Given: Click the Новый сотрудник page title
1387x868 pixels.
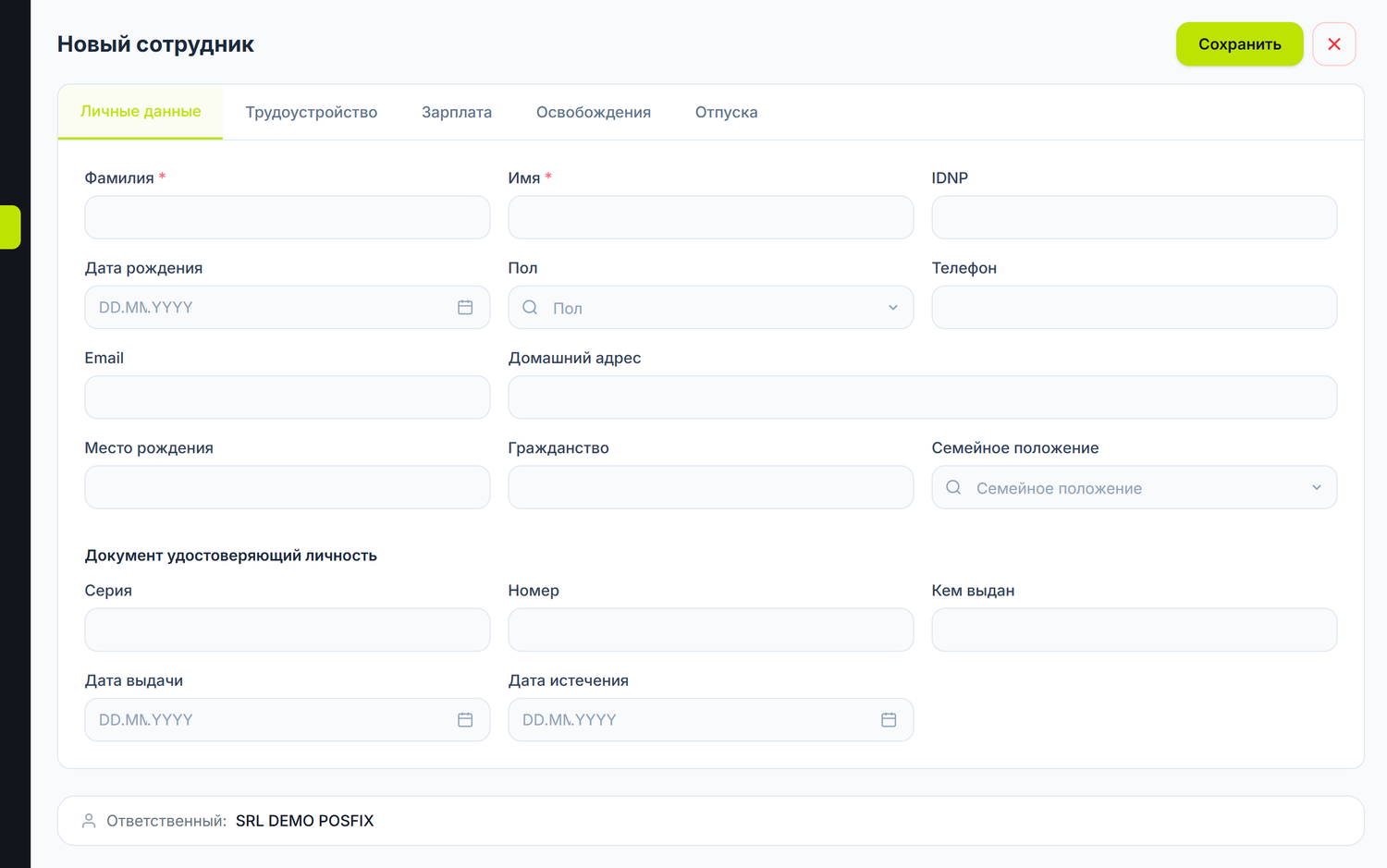Looking at the screenshot, I should click(x=155, y=44).
